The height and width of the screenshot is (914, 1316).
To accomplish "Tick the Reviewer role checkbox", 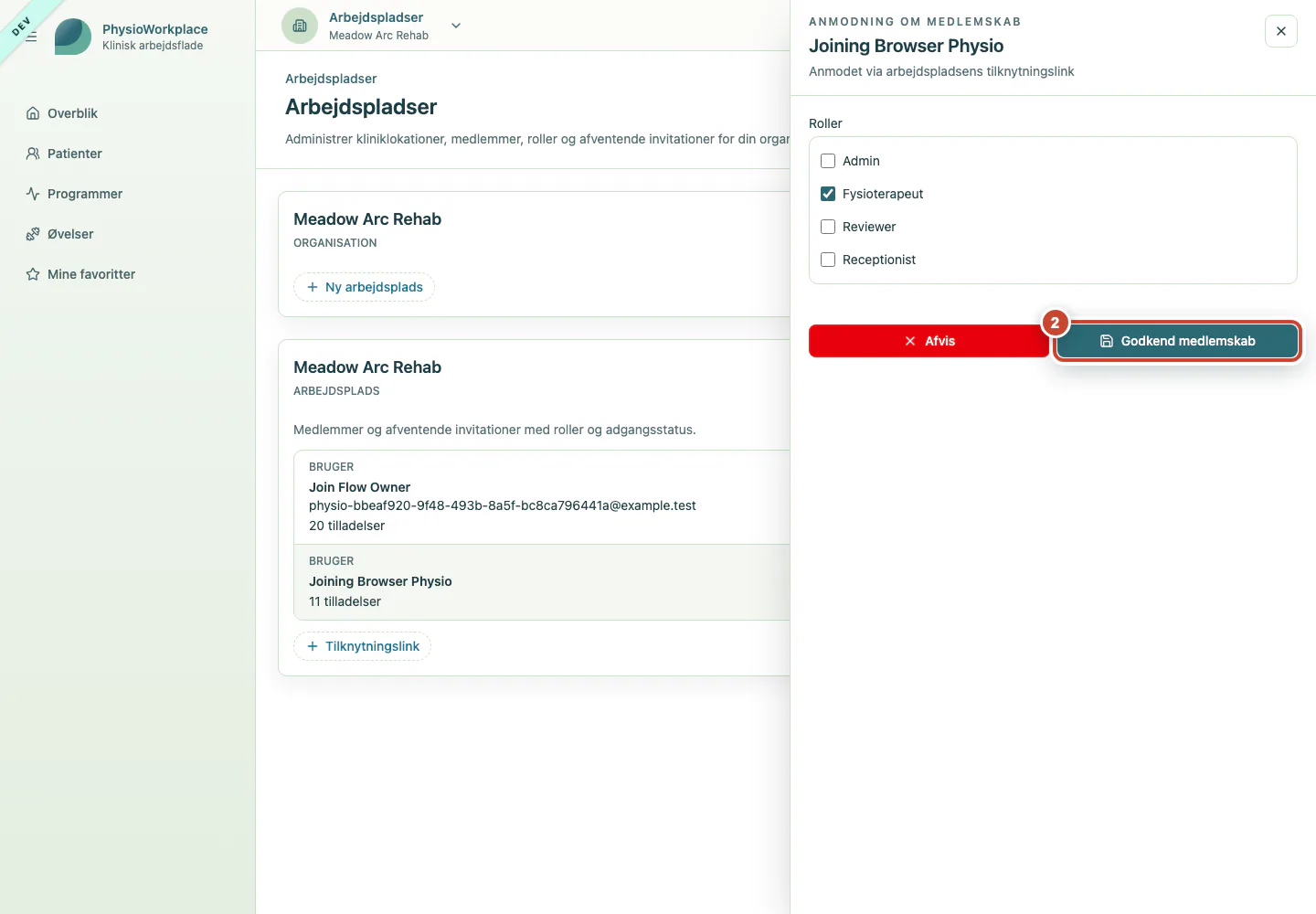I will (828, 227).
